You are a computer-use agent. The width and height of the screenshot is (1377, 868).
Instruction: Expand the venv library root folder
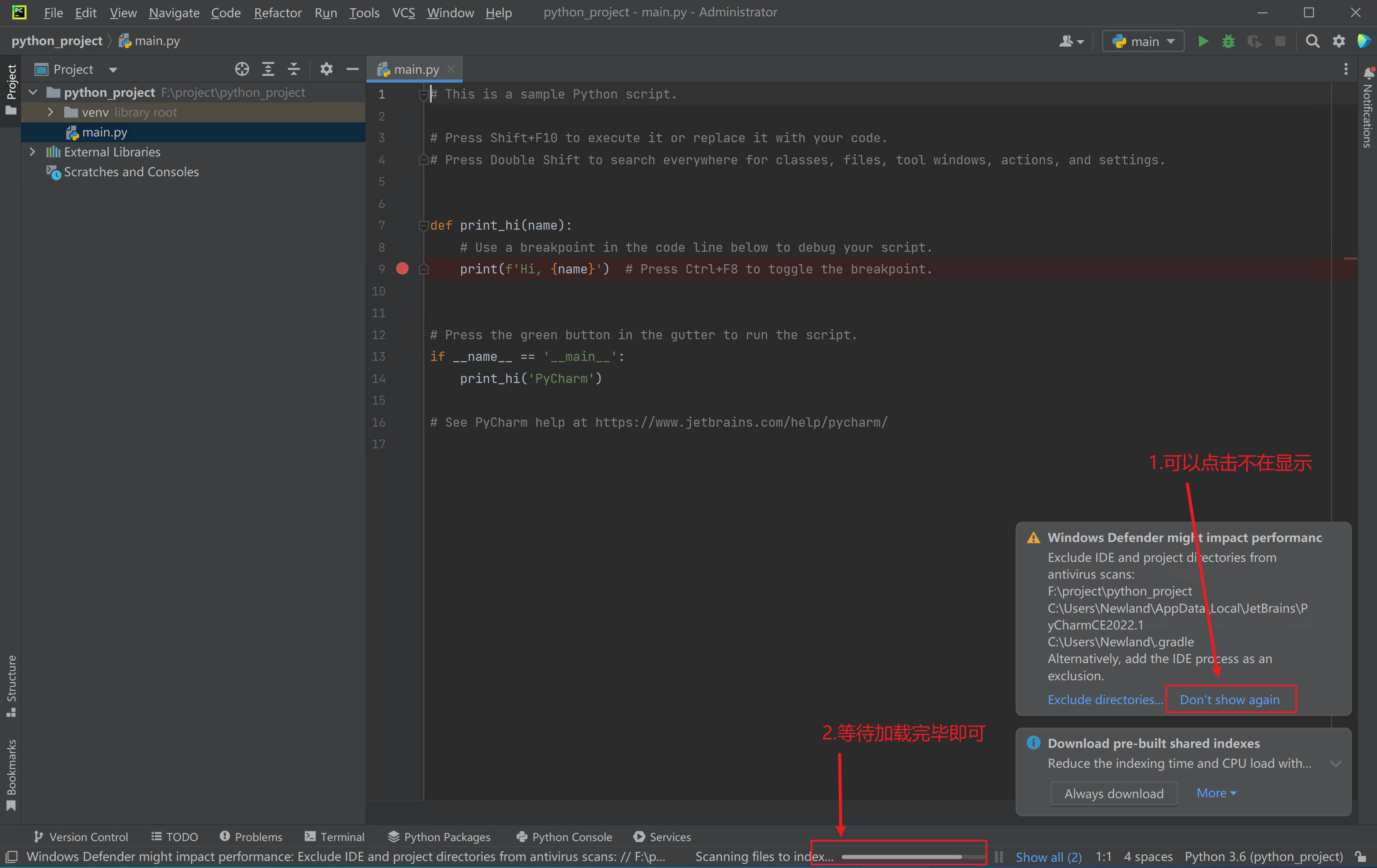click(50, 112)
